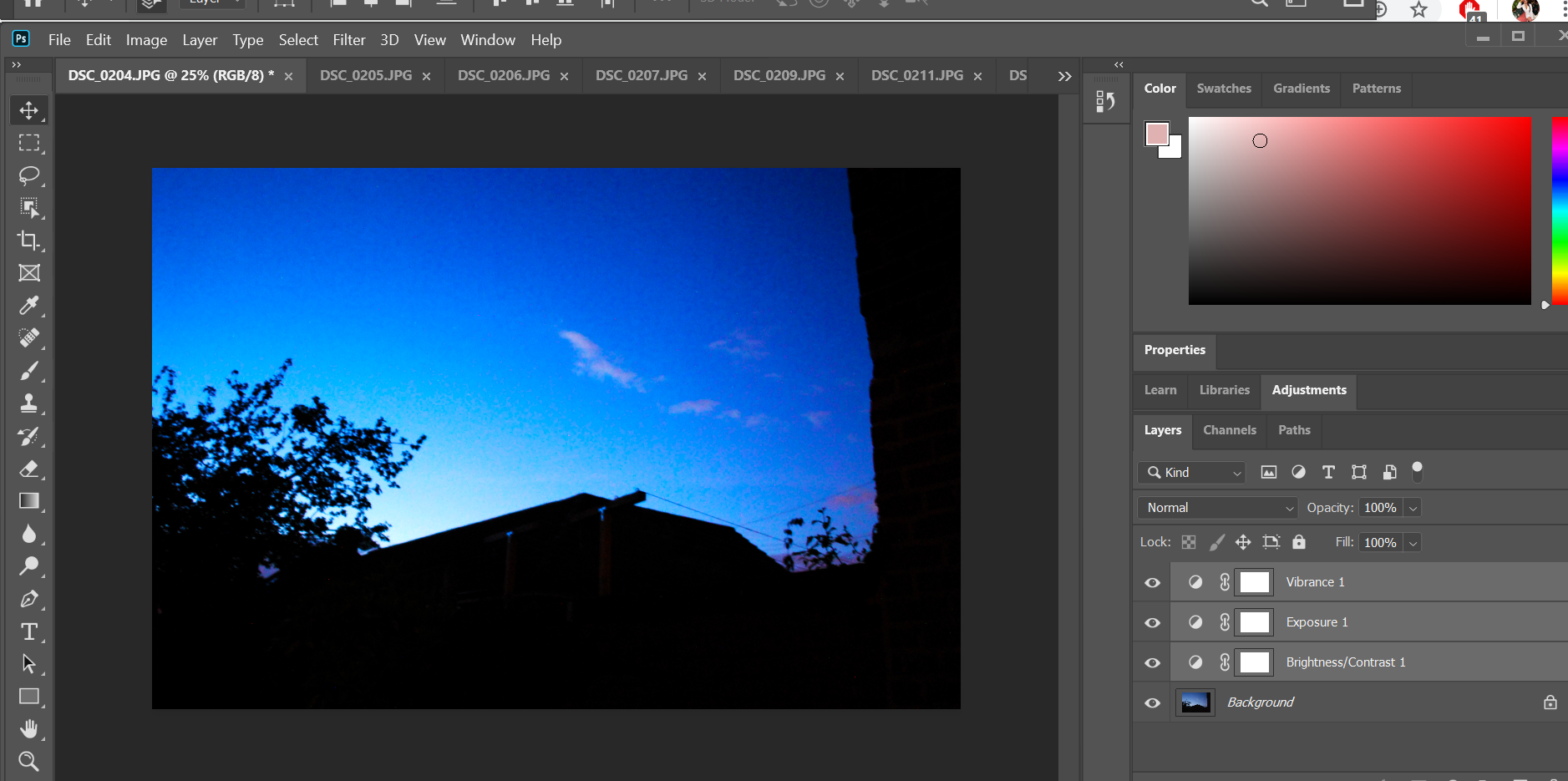The image size is (1568, 781).
Task: Click the foreground color swatch
Action: (x=1157, y=134)
